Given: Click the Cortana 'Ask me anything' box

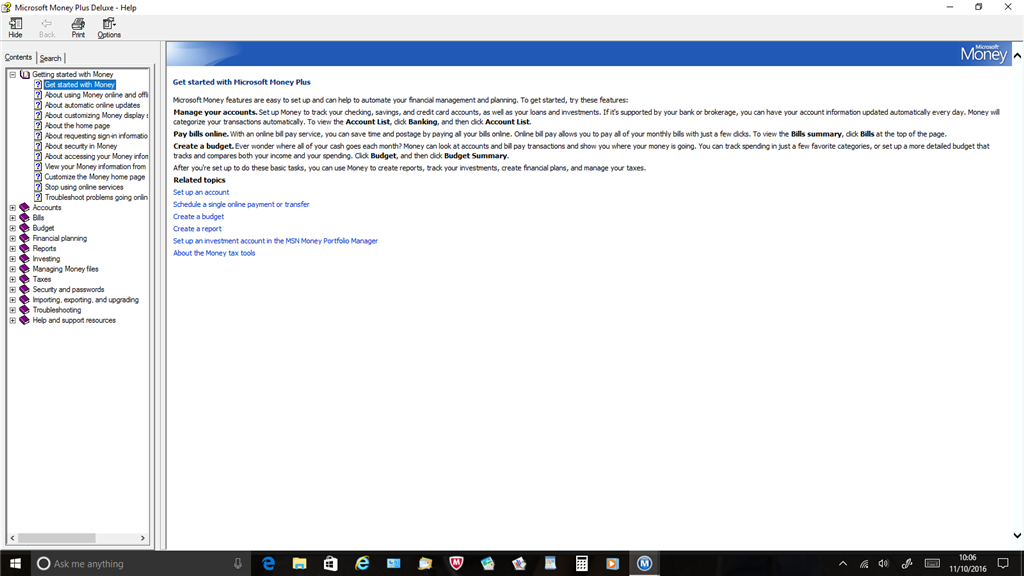Looking at the screenshot, I should pos(140,563).
